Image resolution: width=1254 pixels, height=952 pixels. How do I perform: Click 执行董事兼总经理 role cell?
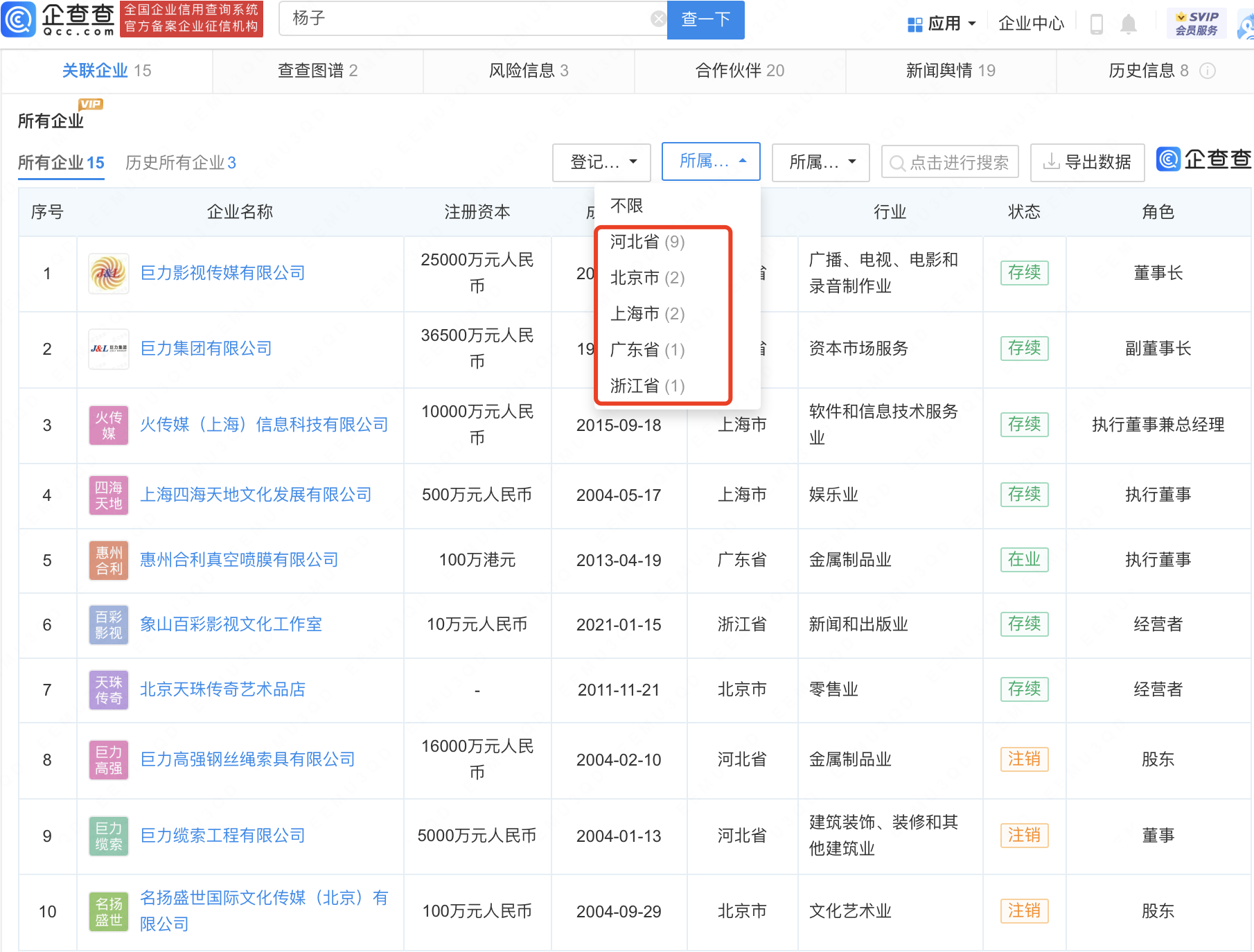point(1158,425)
